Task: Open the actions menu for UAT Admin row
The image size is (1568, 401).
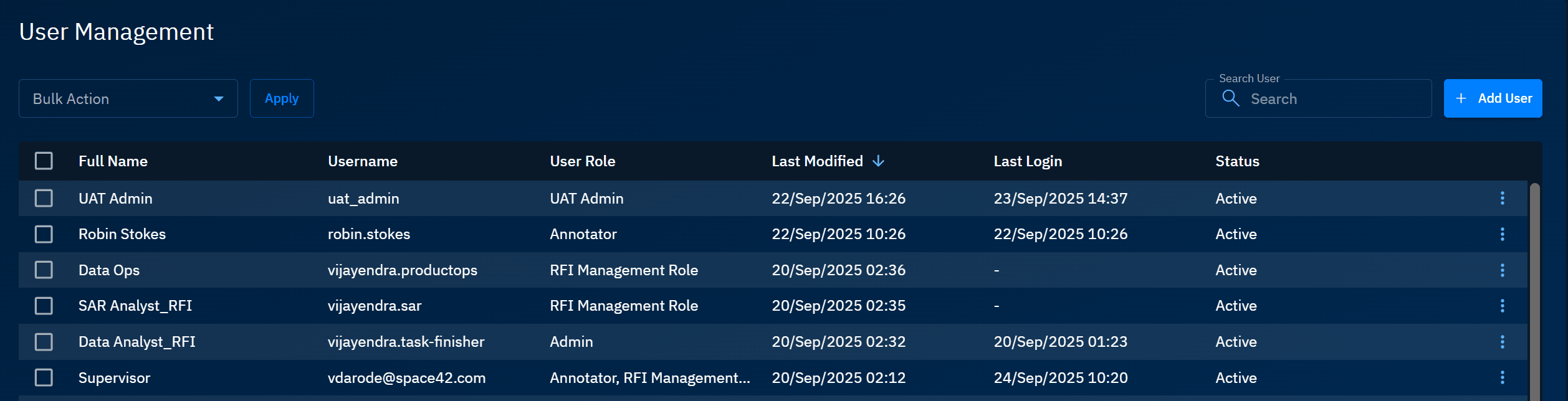Action: pyautogui.click(x=1502, y=198)
